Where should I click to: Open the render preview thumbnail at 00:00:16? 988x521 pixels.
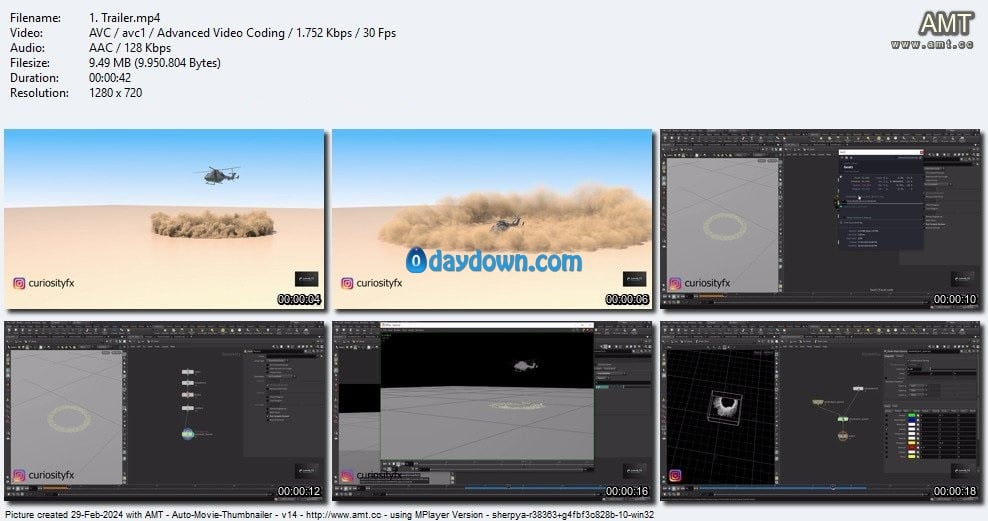pos(492,411)
